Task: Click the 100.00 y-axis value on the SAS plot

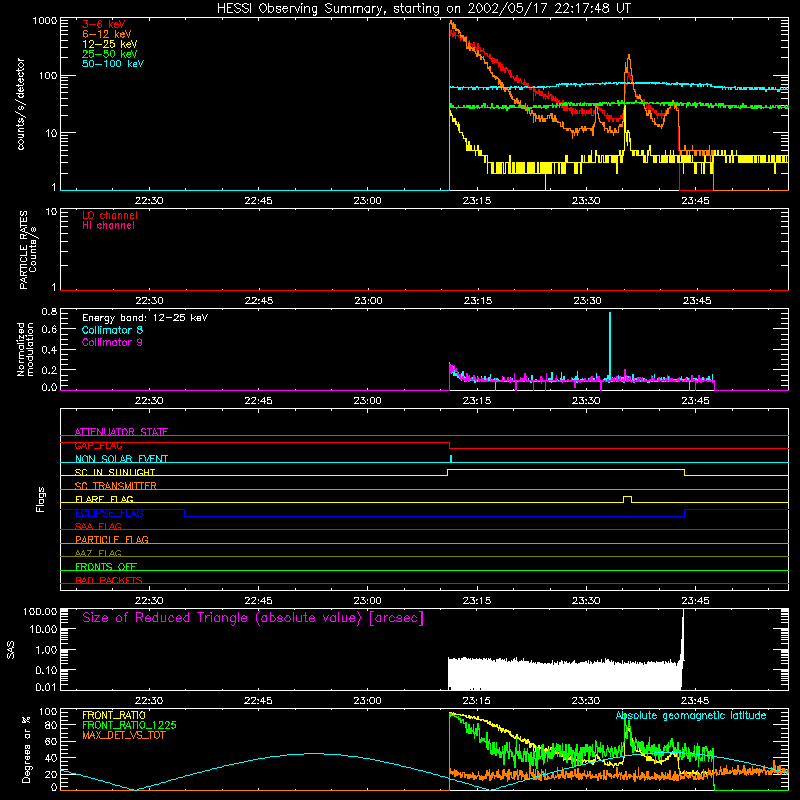Action: 40,611
